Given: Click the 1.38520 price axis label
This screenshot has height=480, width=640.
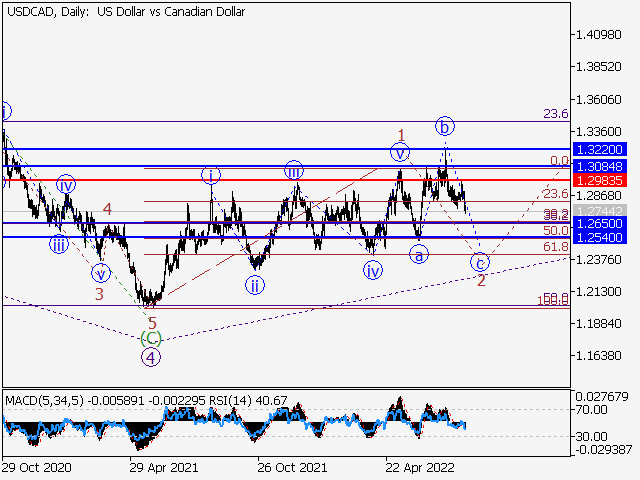Looking at the screenshot, I should [x=598, y=67].
